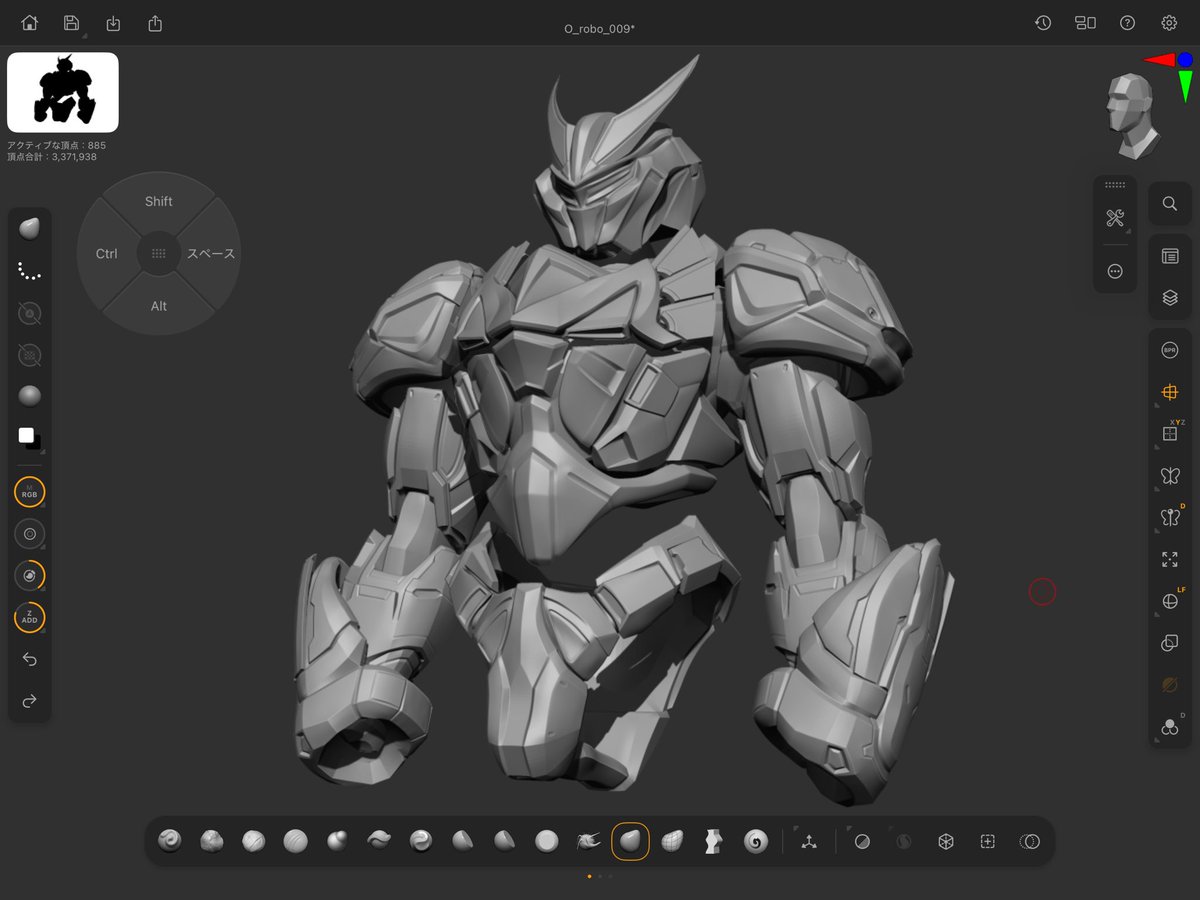Tap the スペース modifier in radial pad

point(211,254)
